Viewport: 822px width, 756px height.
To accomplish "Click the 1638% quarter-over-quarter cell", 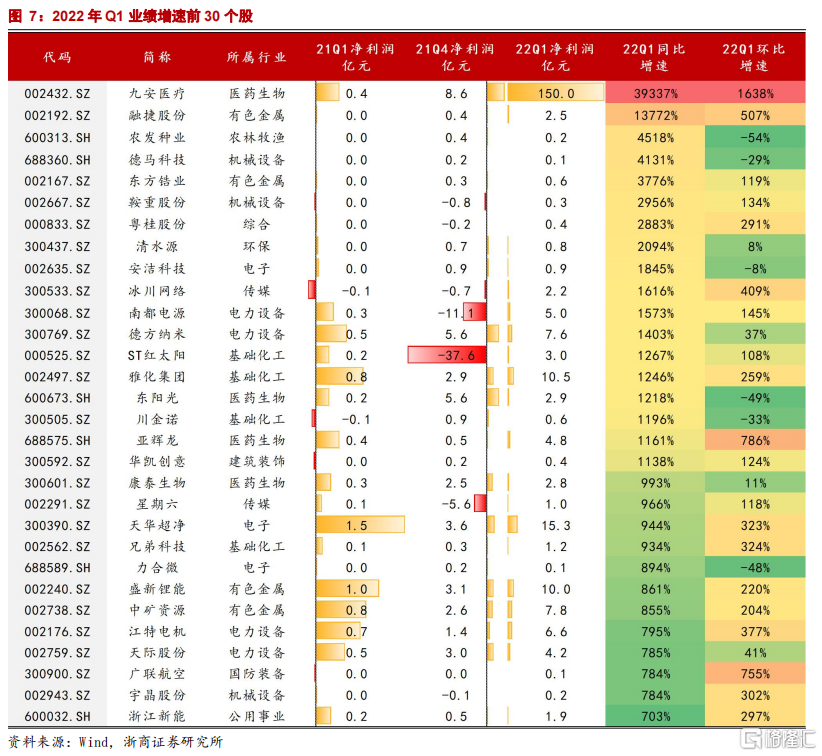I will point(755,94).
